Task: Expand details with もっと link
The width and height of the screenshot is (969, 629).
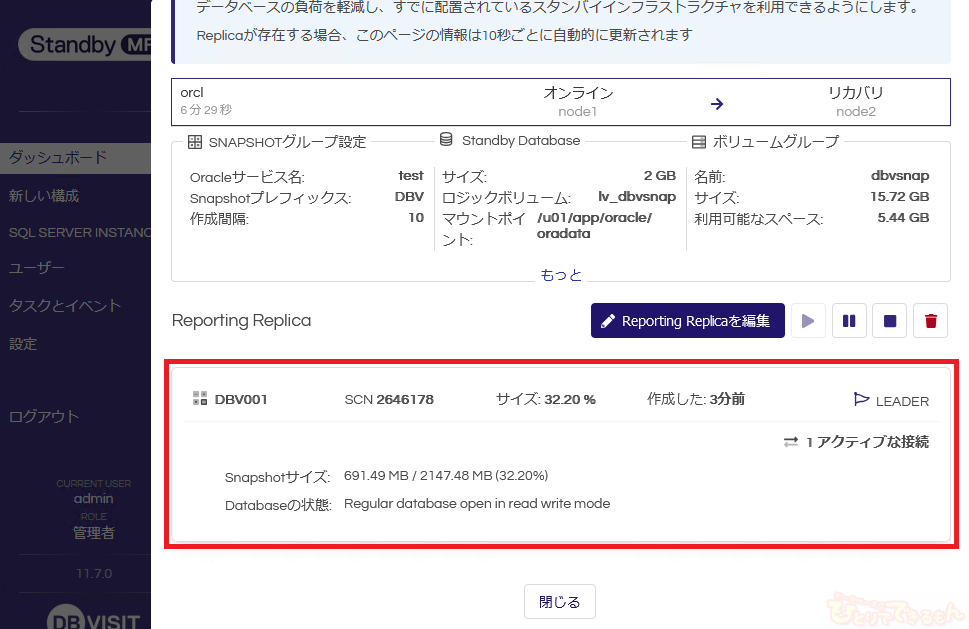Action: coord(561,275)
